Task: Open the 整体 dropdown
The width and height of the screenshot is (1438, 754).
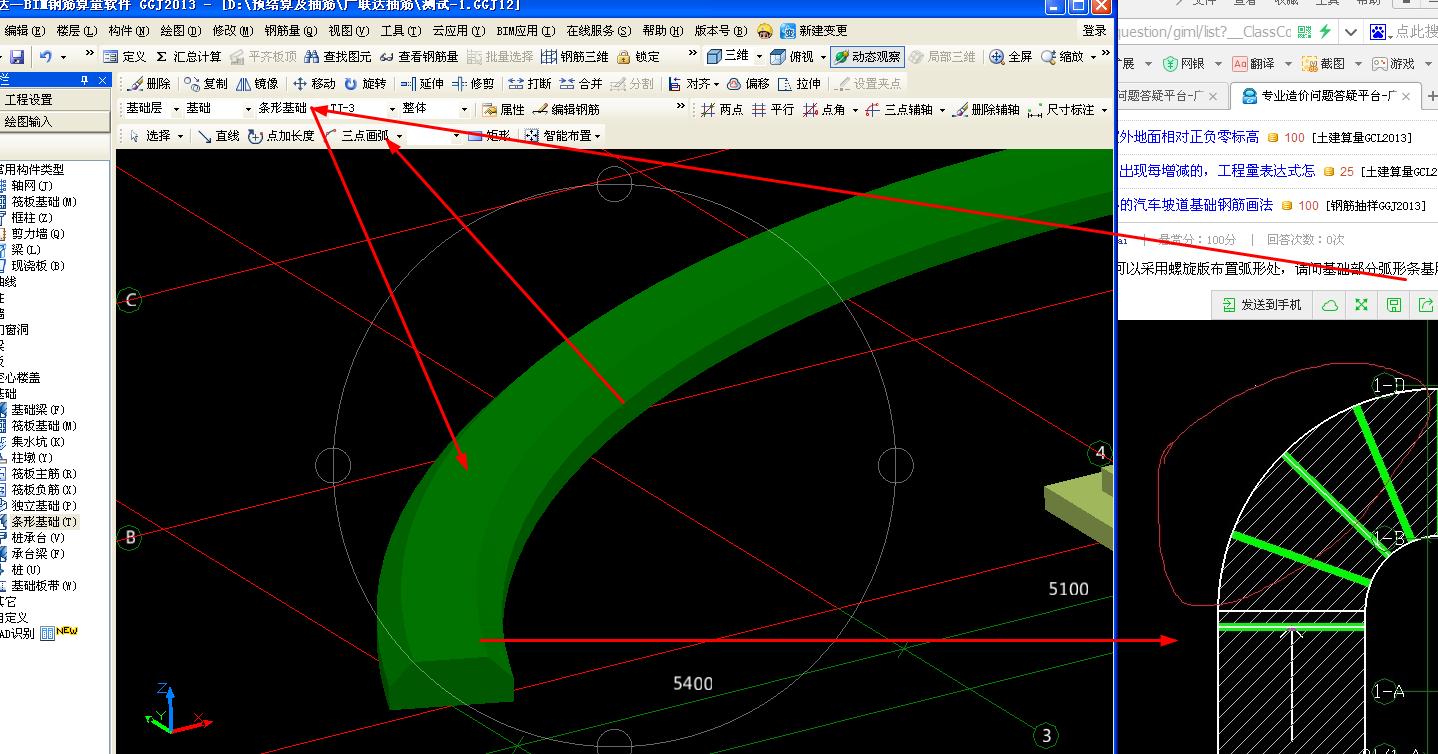Action: (x=464, y=109)
